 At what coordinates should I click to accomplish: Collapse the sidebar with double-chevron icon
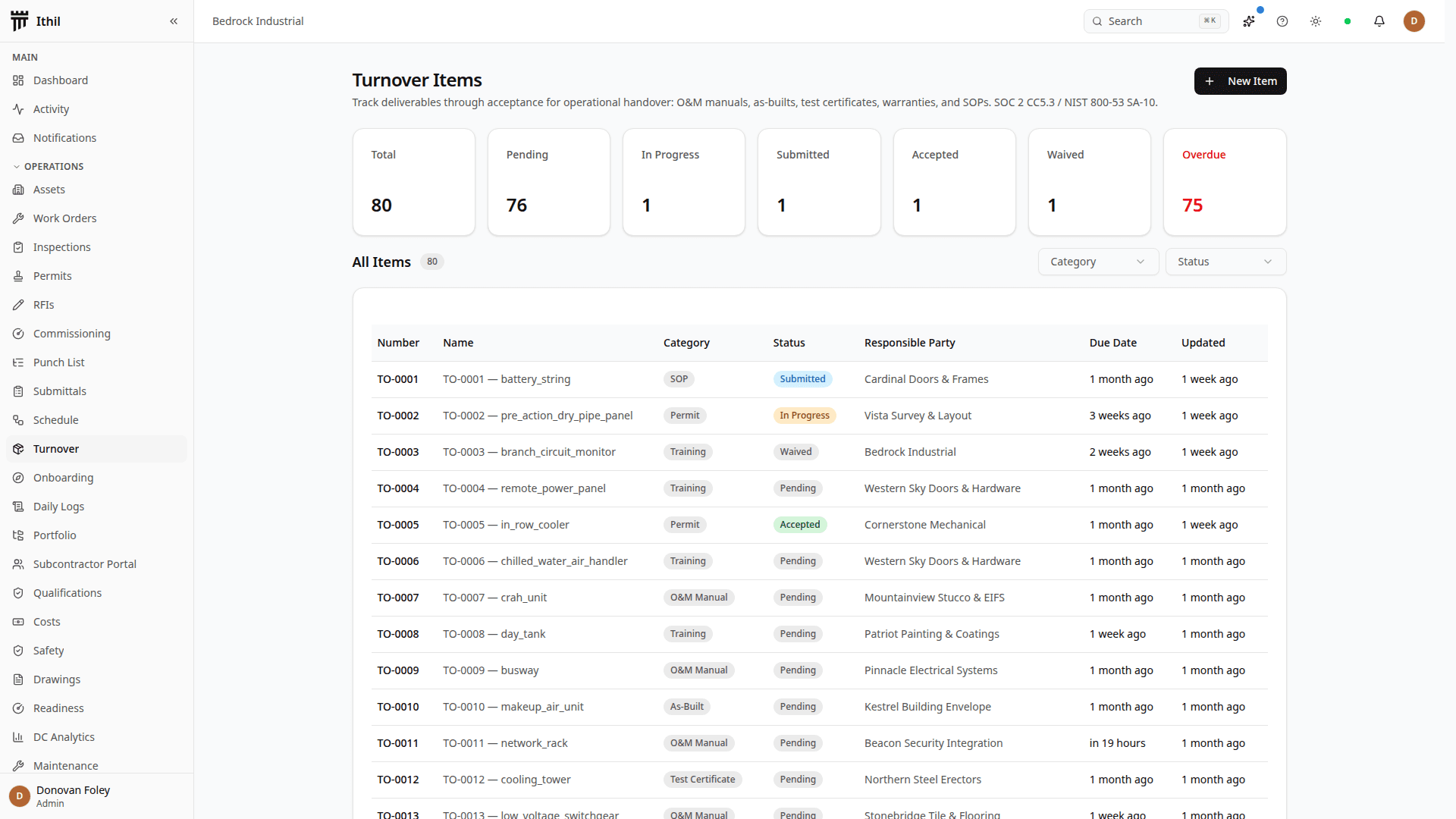(174, 21)
